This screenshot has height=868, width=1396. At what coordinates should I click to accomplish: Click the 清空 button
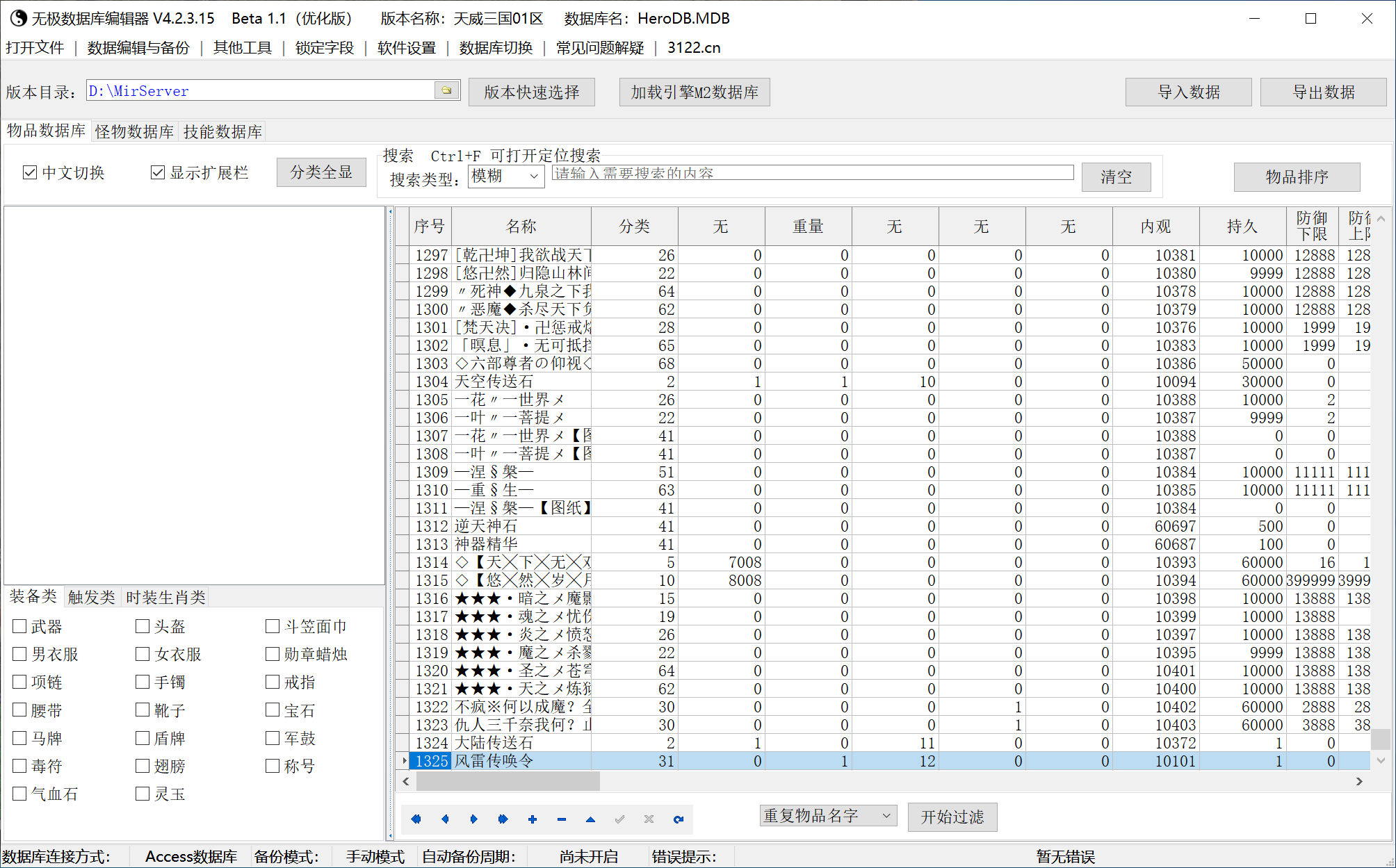click(x=1117, y=177)
